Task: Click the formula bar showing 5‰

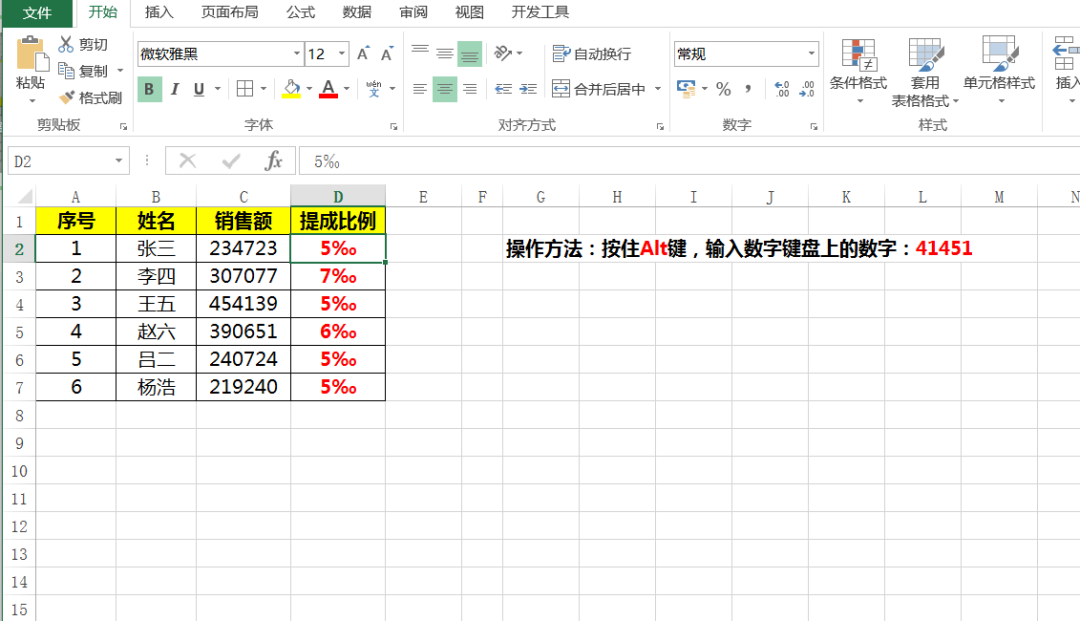Action: 689,161
